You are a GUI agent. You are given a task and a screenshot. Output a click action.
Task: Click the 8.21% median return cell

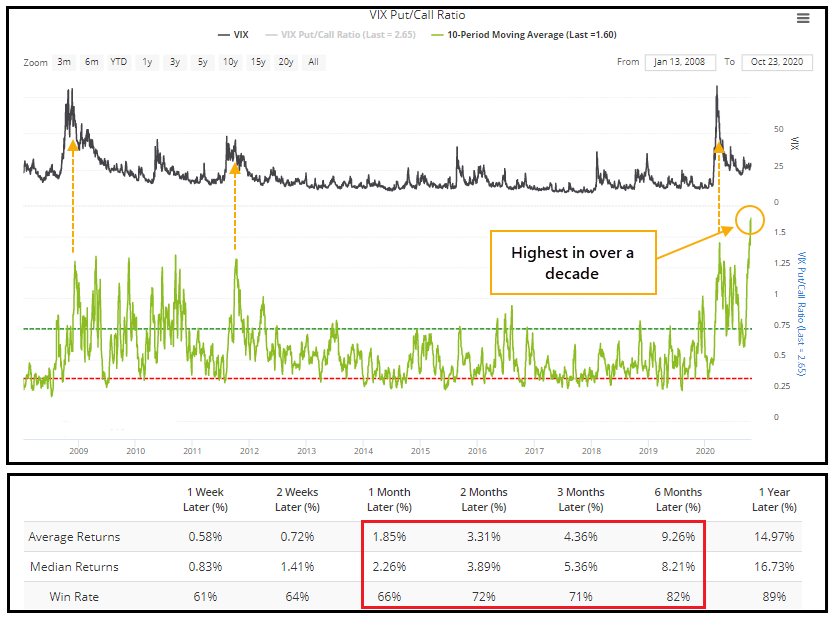678,567
